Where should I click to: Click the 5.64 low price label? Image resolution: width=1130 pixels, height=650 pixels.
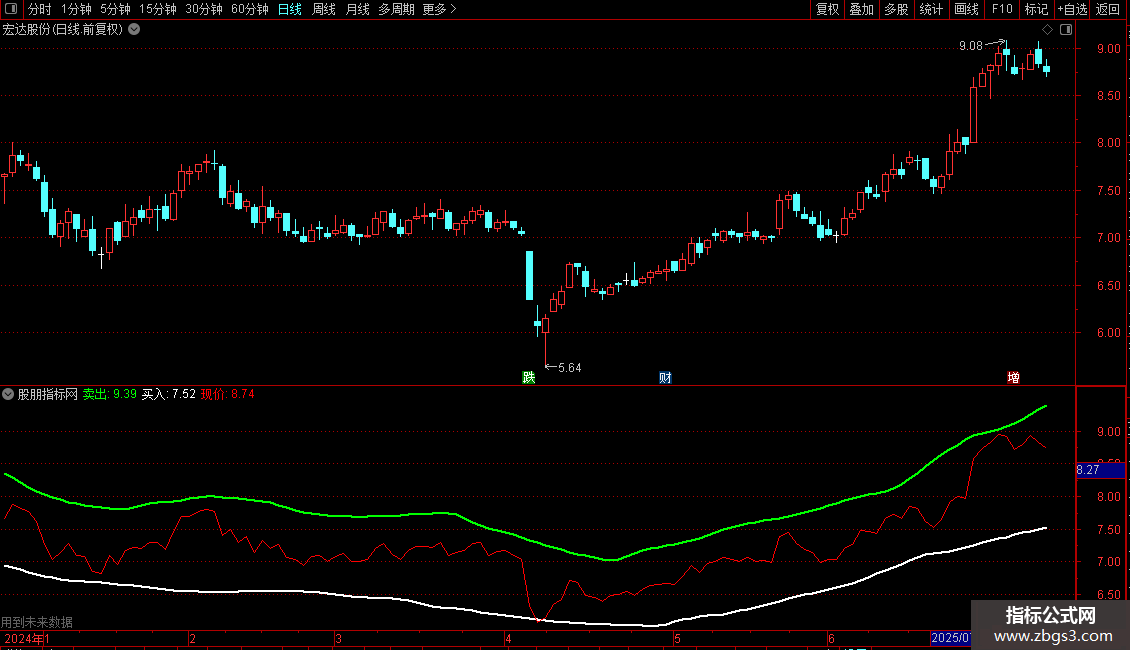tap(569, 368)
